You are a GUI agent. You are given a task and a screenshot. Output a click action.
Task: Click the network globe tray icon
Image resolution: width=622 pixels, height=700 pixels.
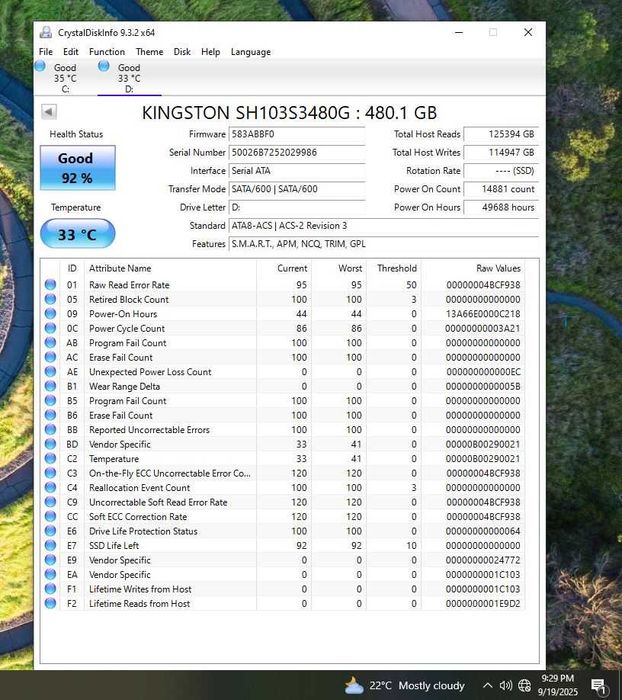tap(524, 685)
